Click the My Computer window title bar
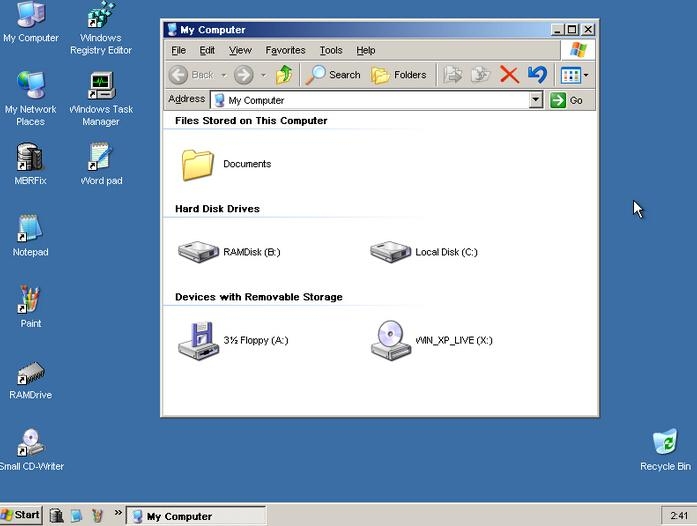The width and height of the screenshot is (697, 526). (x=358, y=30)
